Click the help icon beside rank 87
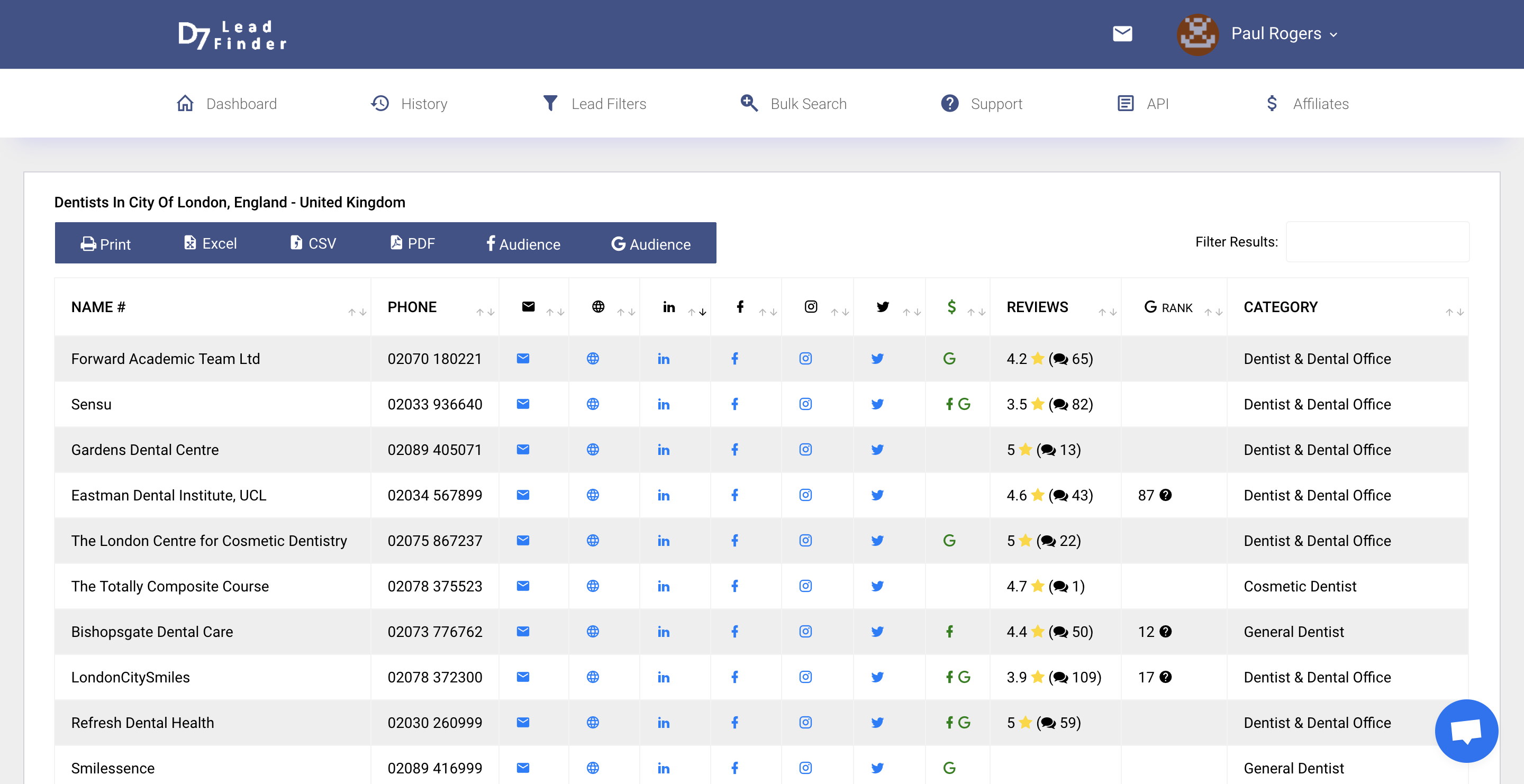Viewport: 1524px width, 784px height. coord(1165,495)
